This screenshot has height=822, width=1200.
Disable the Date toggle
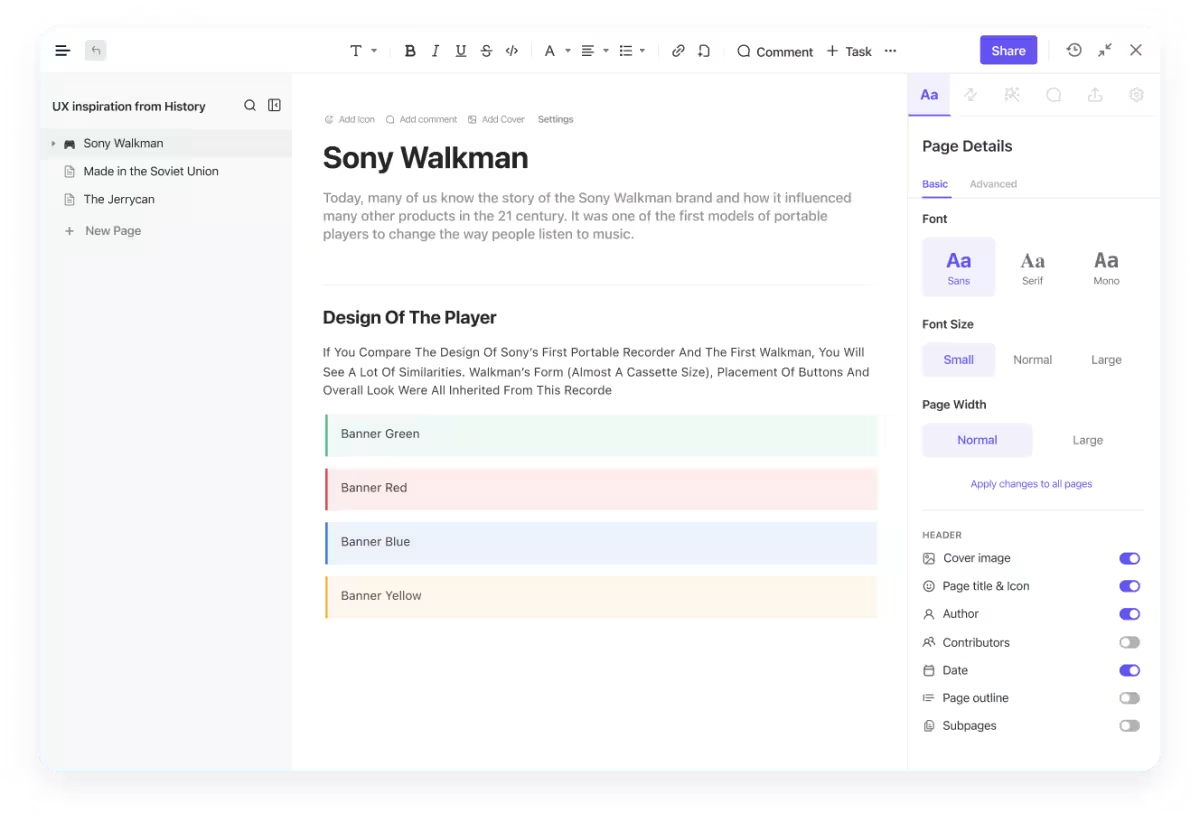coord(1129,671)
